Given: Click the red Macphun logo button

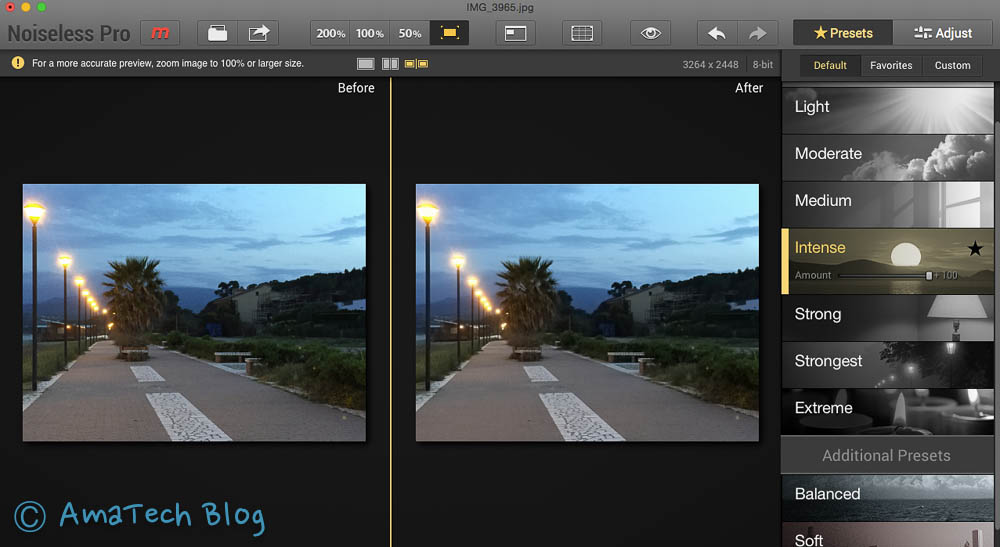Looking at the screenshot, I should (x=160, y=33).
